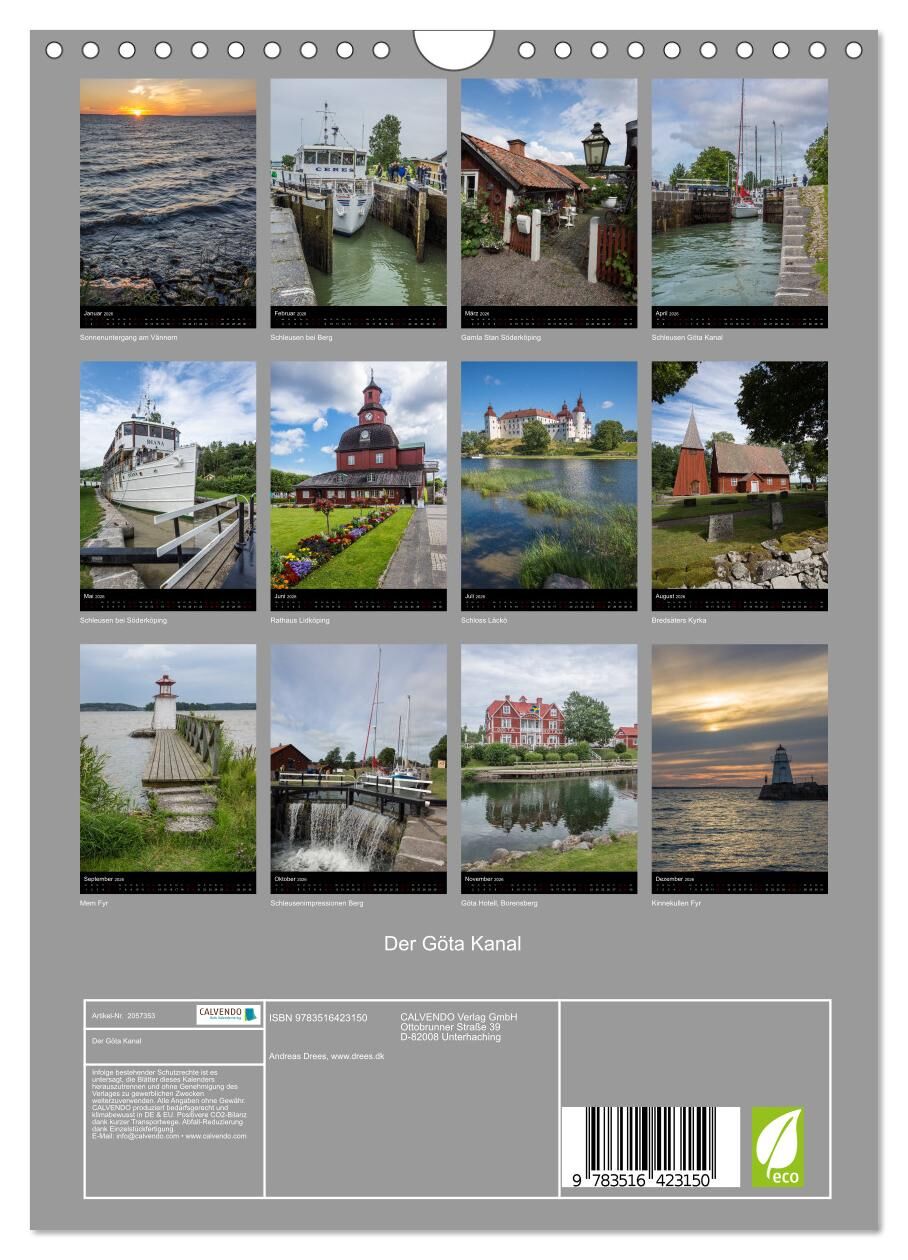Open the Januar sunset photo at Vännern
This screenshot has width=908, height=1260.
pos(168,192)
